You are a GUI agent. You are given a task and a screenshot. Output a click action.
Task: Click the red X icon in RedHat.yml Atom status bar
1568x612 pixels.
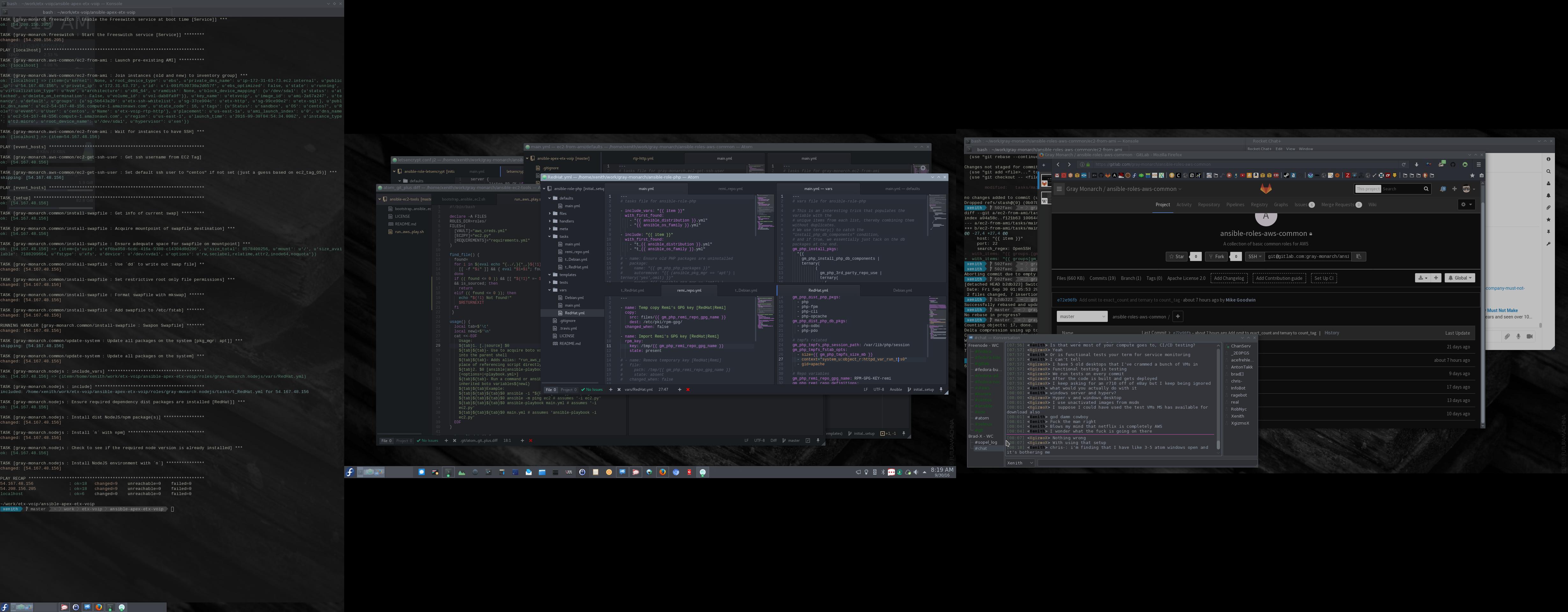(x=688, y=390)
